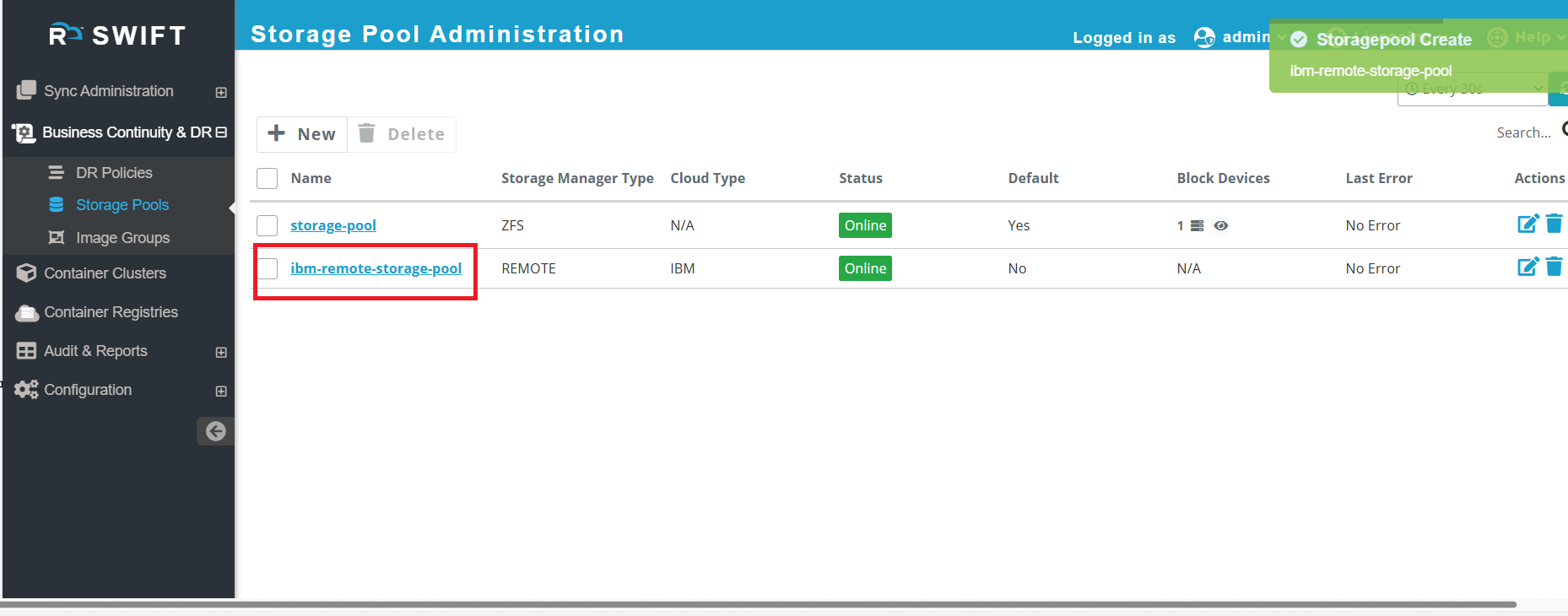The height and width of the screenshot is (616, 1568).
Task: Open the storage-pool link
Action: tap(333, 225)
